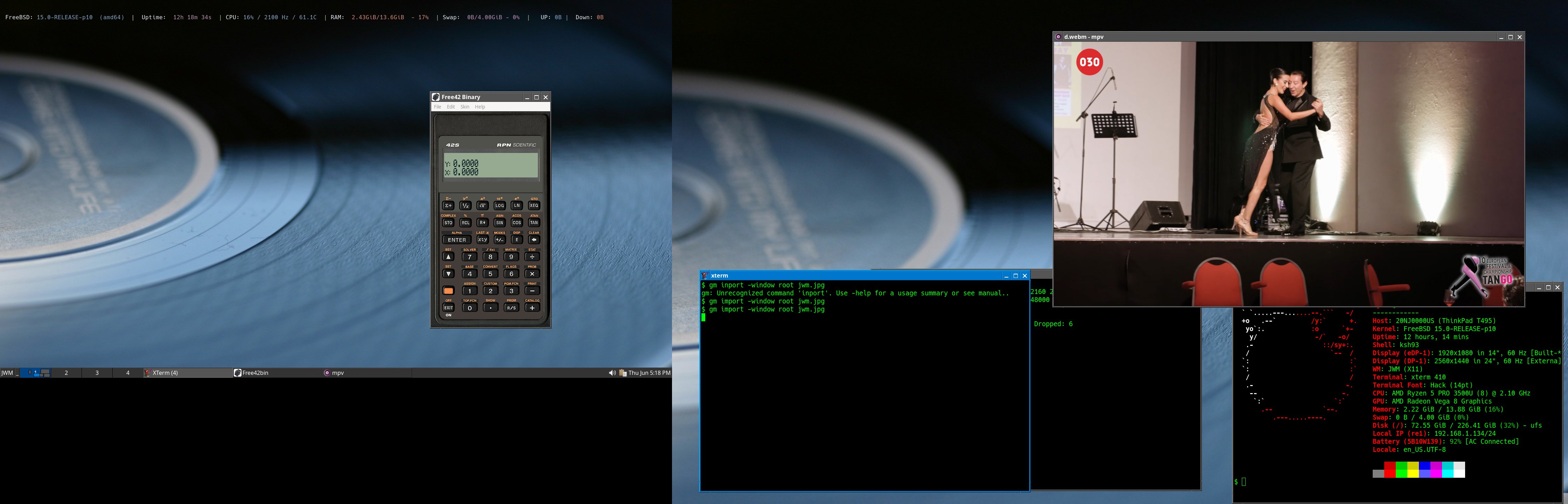Click digit 9 key on calculator

(x=511, y=257)
